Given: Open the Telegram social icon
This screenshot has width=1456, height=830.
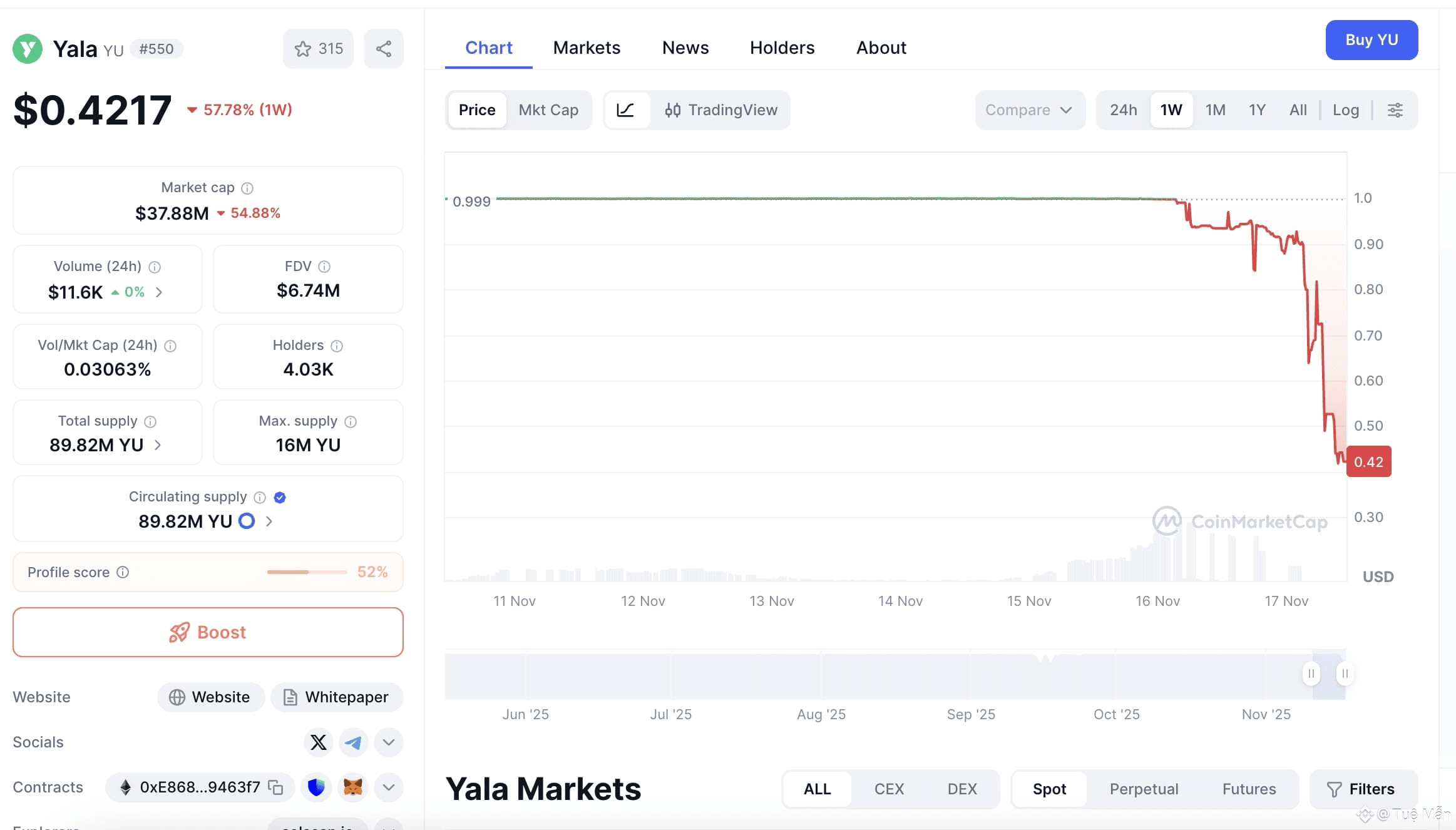Looking at the screenshot, I should pyautogui.click(x=353, y=742).
